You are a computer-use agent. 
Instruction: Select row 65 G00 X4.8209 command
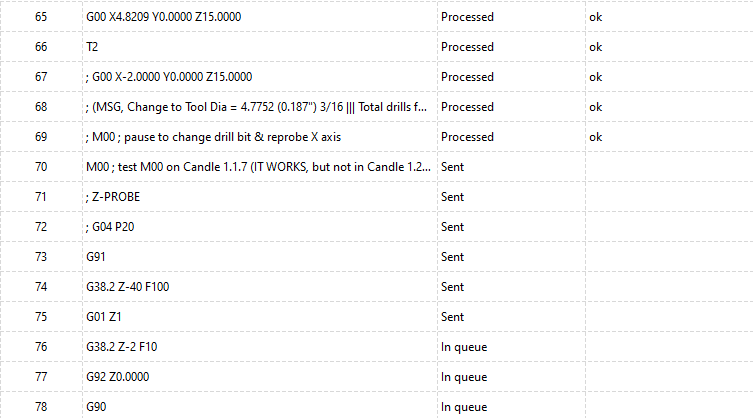tap(163, 17)
